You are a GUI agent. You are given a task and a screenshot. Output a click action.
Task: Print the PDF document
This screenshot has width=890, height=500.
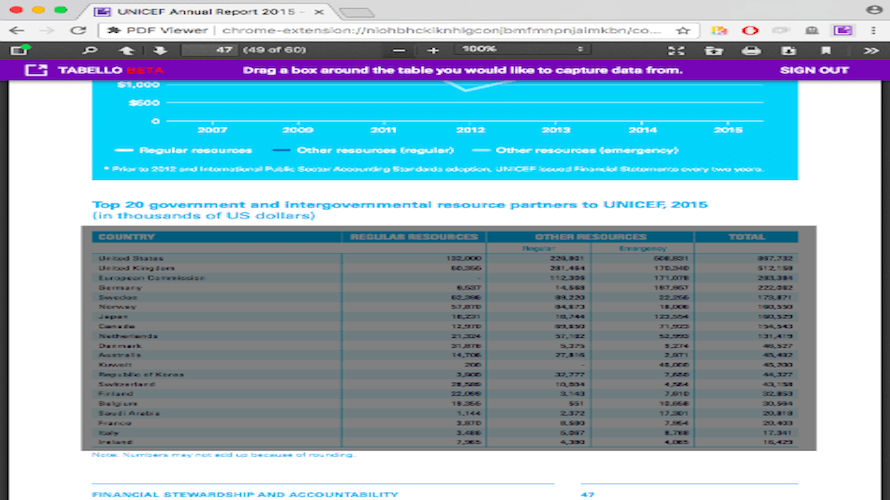pos(751,51)
